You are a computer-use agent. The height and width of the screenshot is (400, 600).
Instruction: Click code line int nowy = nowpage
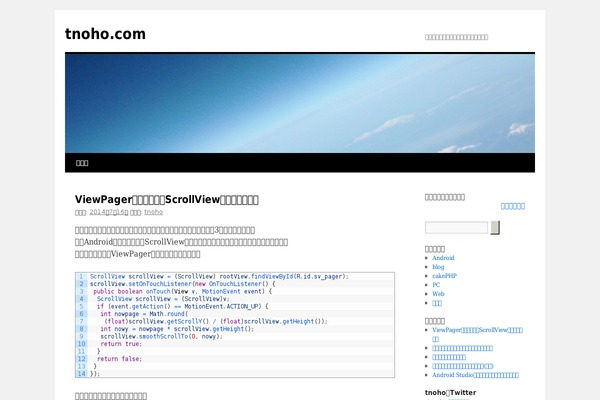click(177, 329)
